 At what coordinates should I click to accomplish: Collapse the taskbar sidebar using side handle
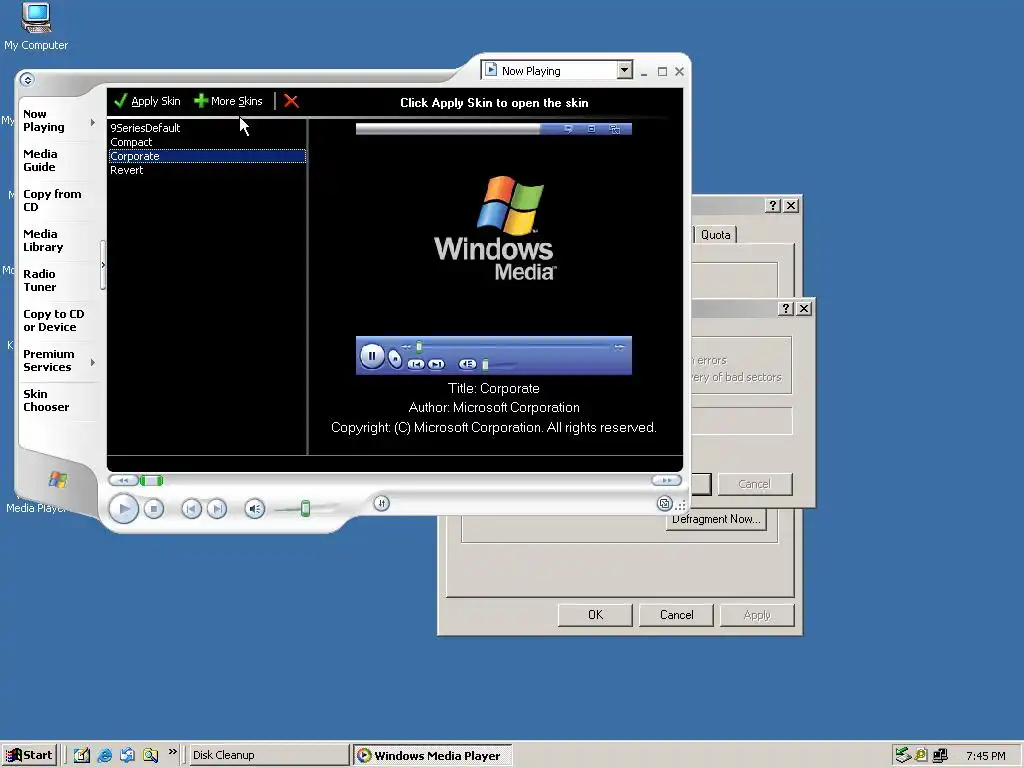click(103, 265)
